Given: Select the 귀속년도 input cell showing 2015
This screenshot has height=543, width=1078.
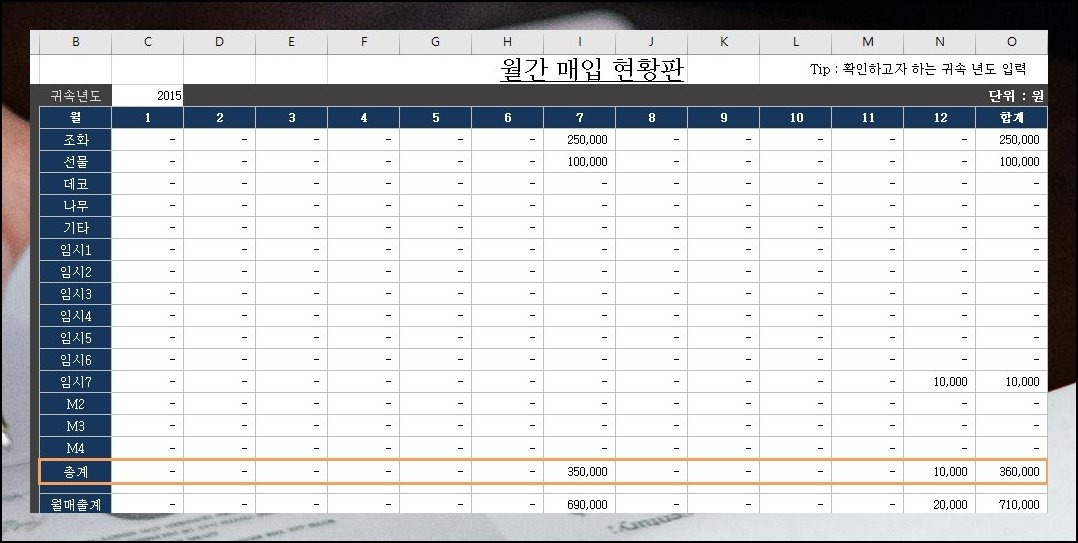Looking at the screenshot, I should (x=148, y=96).
